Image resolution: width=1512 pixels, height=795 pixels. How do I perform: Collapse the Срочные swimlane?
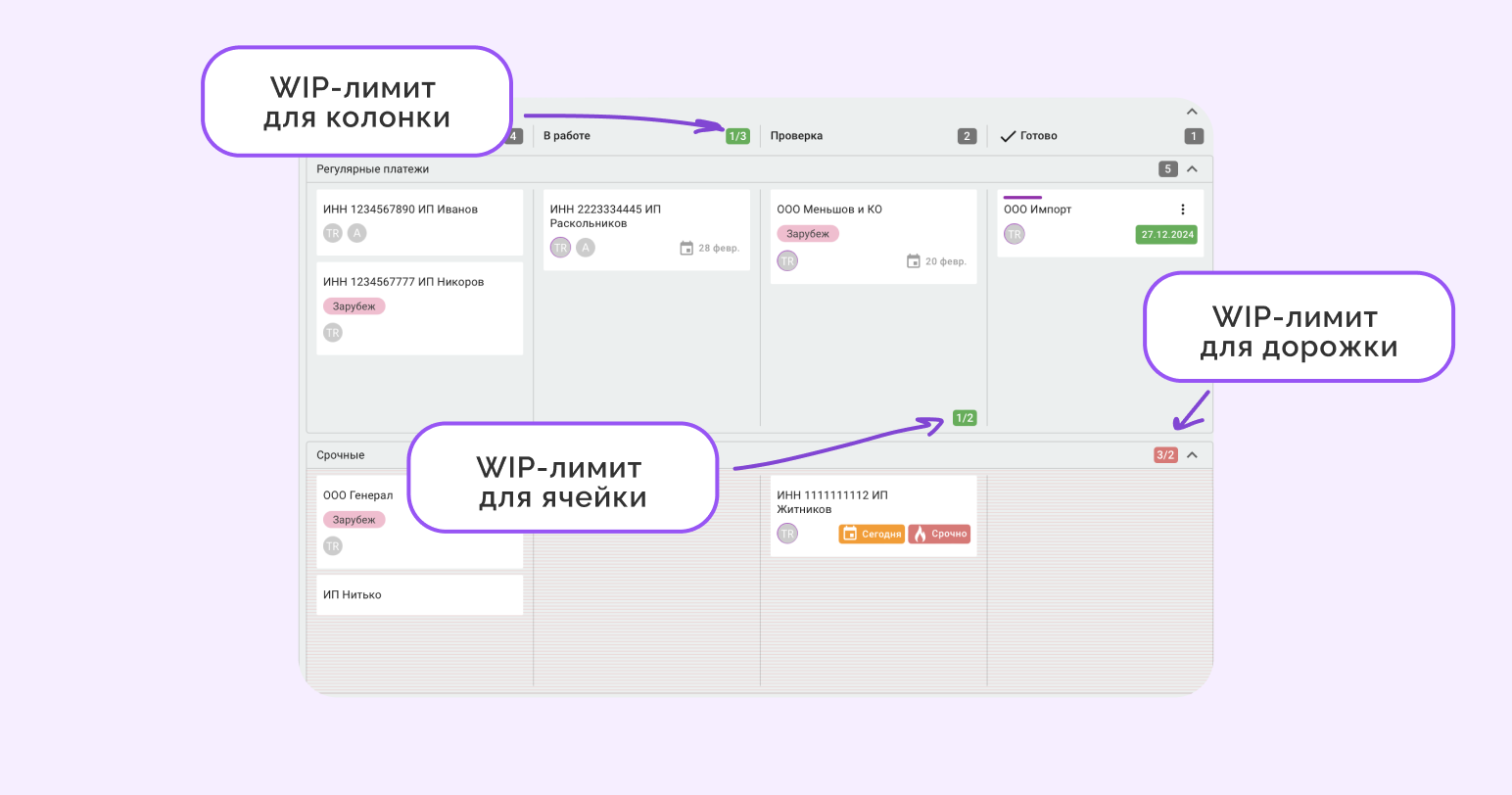tap(1192, 454)
